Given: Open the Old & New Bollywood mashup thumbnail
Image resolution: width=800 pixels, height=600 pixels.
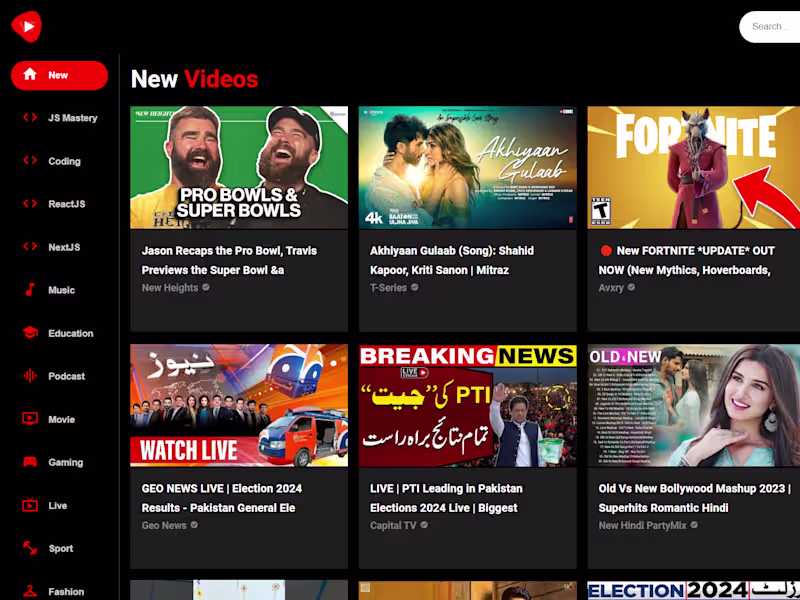Looking at the screenshot, I should coord(694,405).
